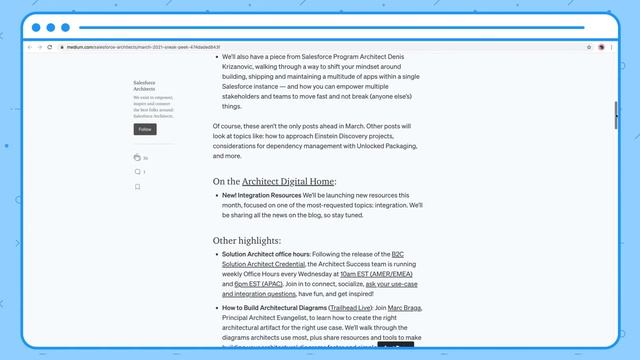The image size is (640, 360).
Task: Open the 10am EST (AMER/EMEA) link
Action: click(x=376, y=274)
